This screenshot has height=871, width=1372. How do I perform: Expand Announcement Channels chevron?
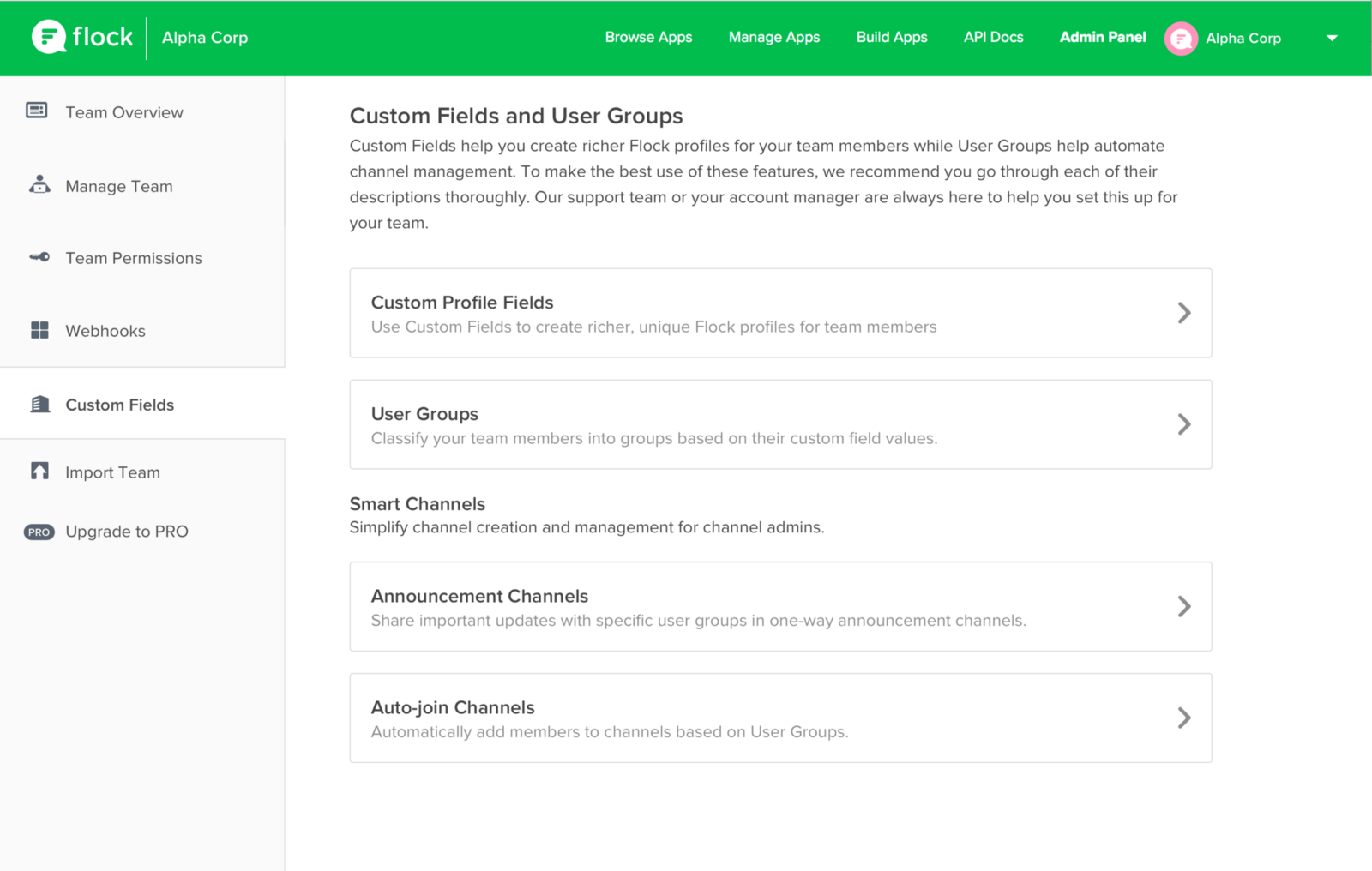tap(1184, 606)
